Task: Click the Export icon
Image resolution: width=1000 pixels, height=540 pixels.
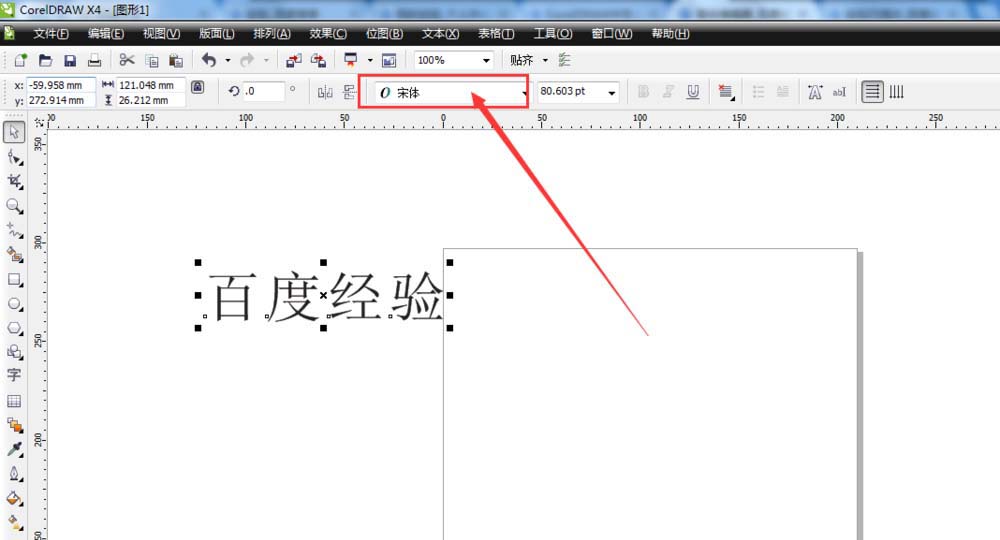Action: tap(318, 61)
